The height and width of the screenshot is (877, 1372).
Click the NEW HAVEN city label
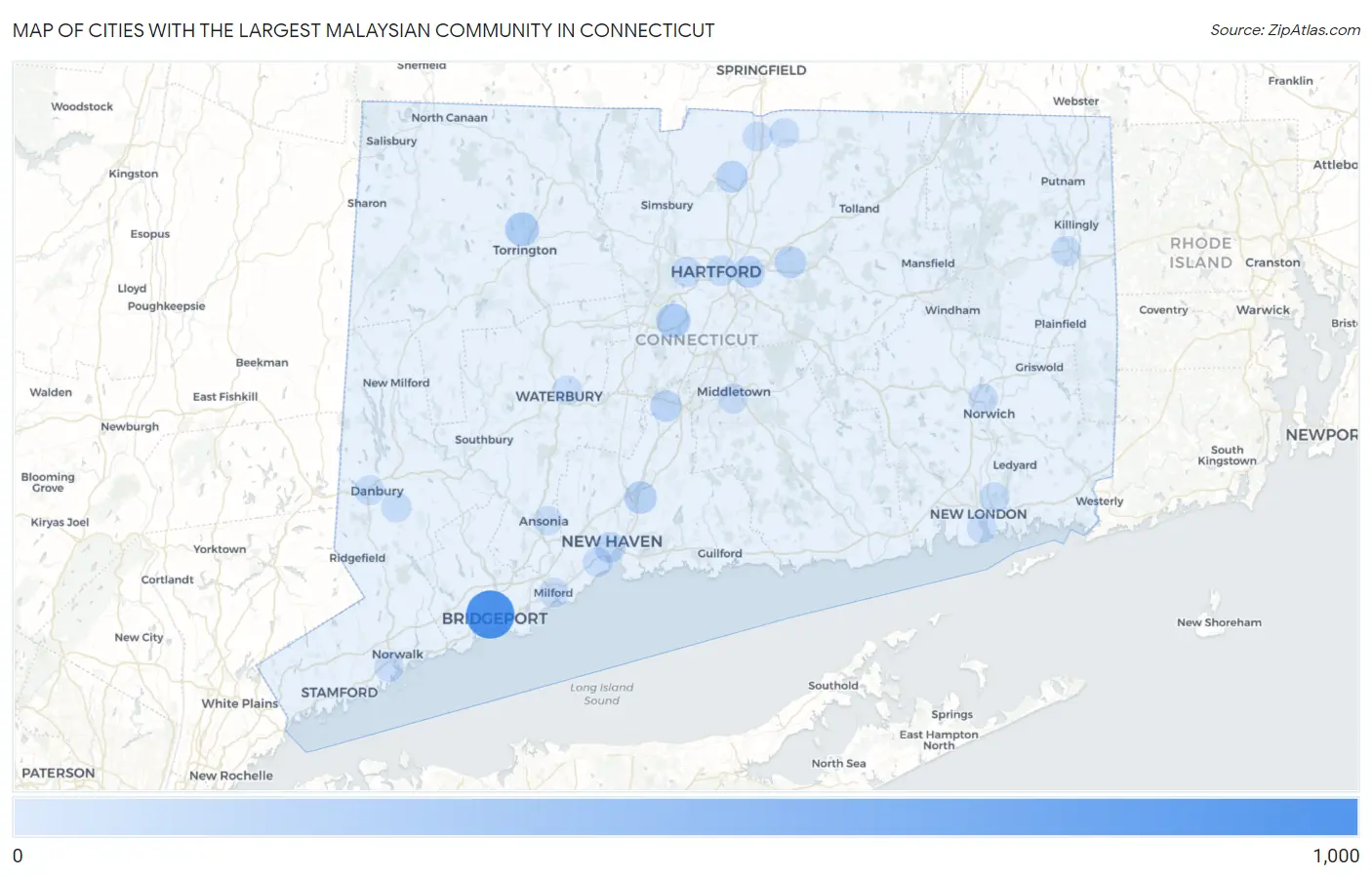(x=612, y=541)
